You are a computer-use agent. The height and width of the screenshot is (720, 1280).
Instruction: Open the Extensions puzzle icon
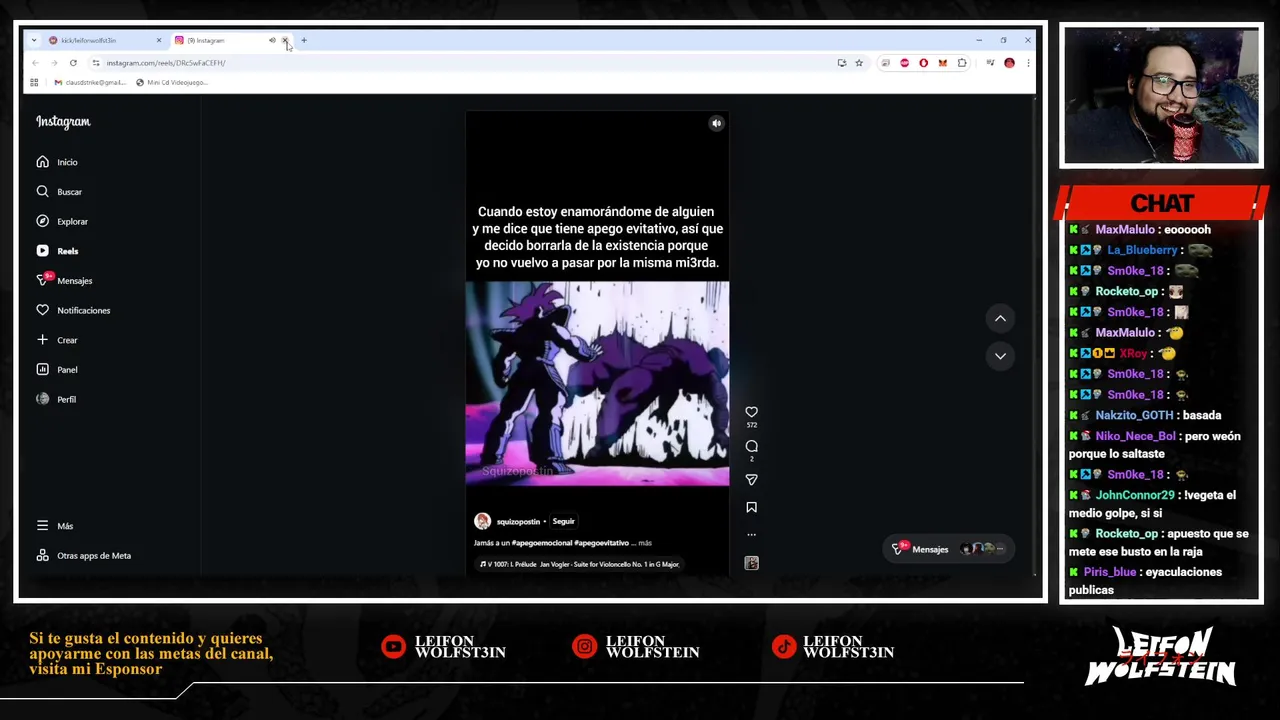click(962, 63)
